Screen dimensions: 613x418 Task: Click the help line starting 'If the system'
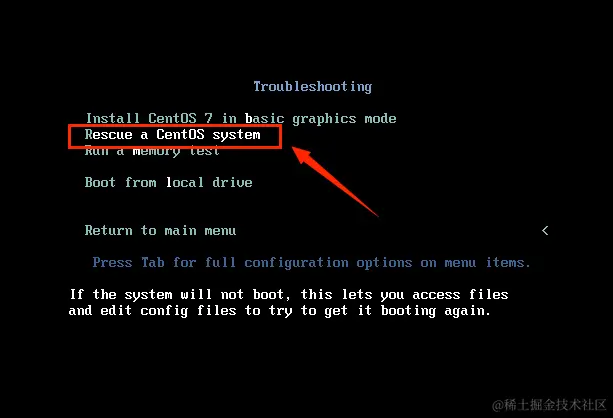pyautogui.click(x=289, y=294)
